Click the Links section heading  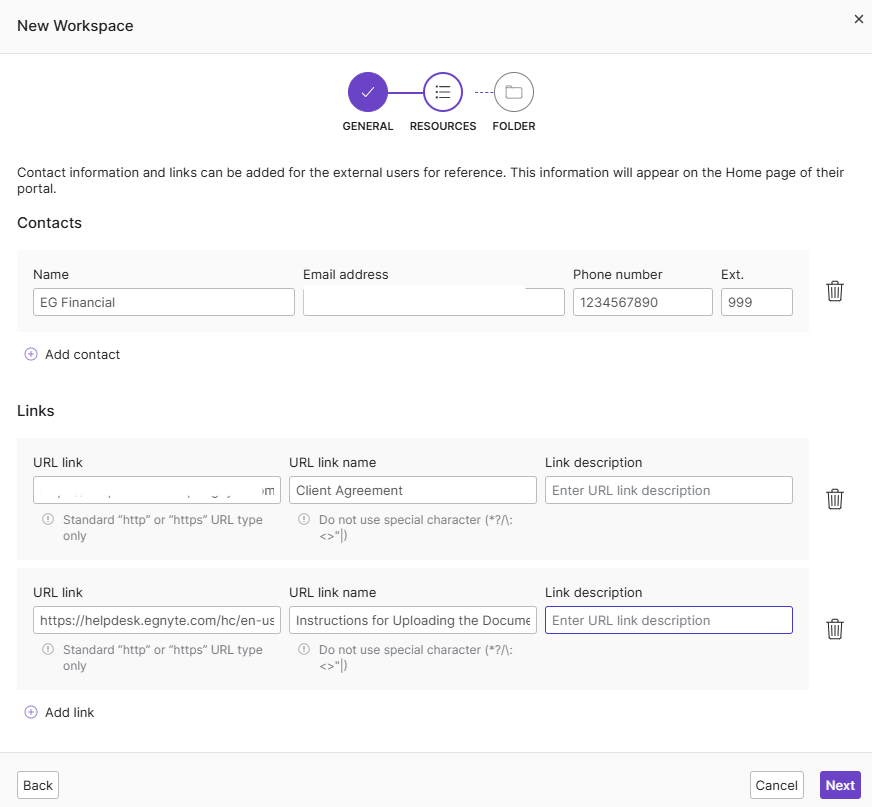click(x=36, y=411)
